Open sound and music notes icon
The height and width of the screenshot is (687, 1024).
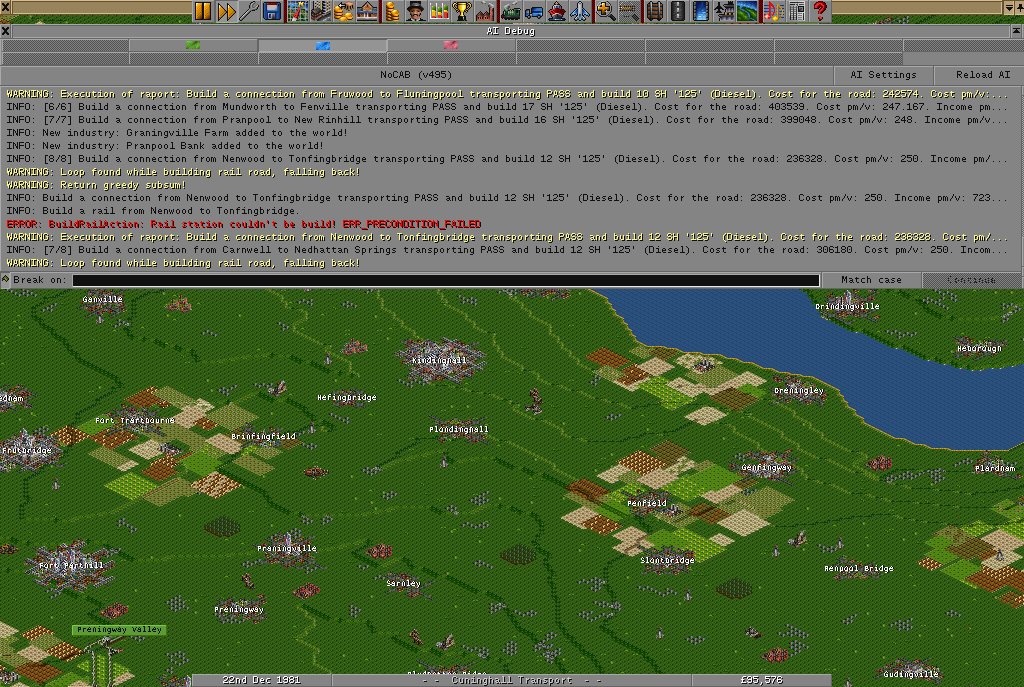tap(773, 11)
